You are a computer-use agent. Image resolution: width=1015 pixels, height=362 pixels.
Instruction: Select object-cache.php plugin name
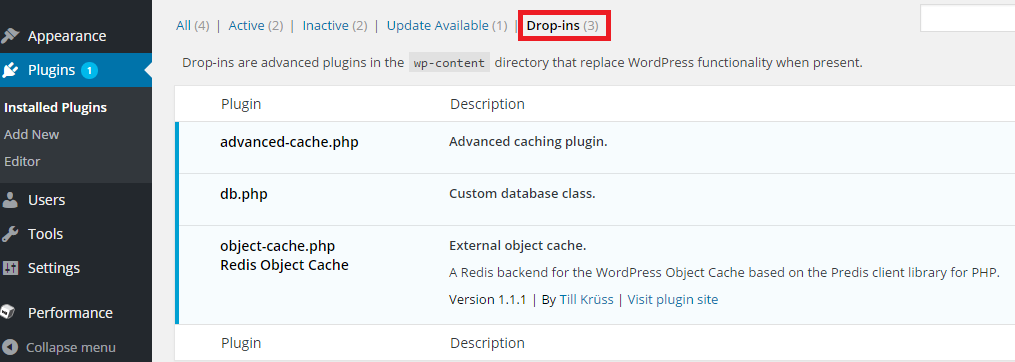pos(278,246)
